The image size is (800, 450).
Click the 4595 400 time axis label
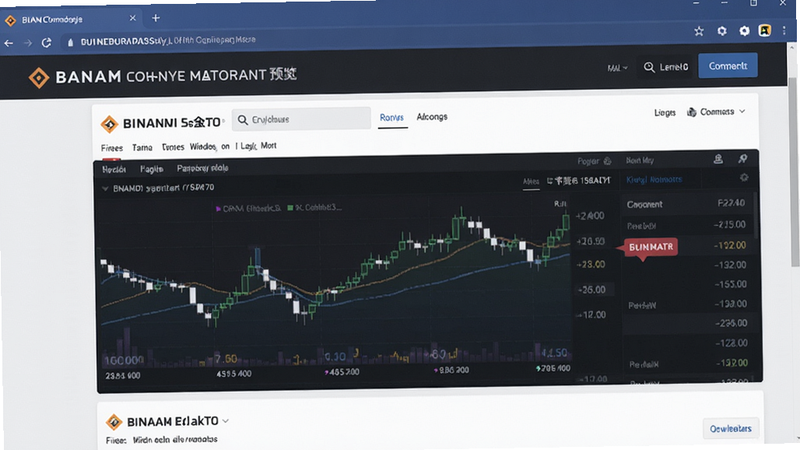234,374
